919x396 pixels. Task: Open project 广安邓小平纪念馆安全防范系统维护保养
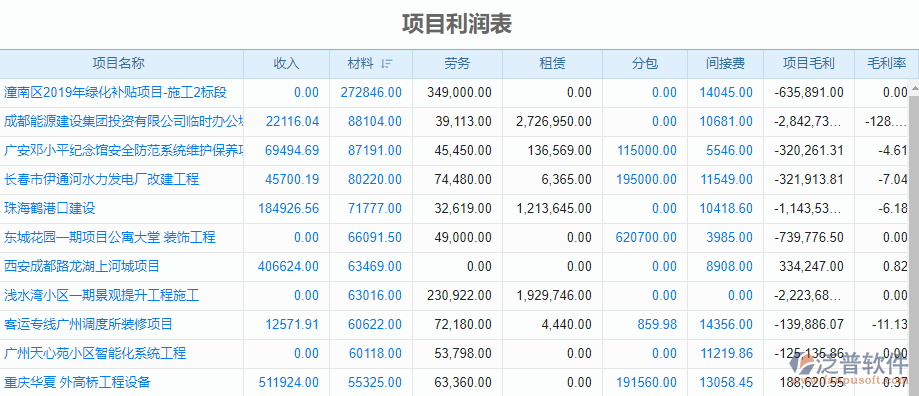click(x=124, y=151)
